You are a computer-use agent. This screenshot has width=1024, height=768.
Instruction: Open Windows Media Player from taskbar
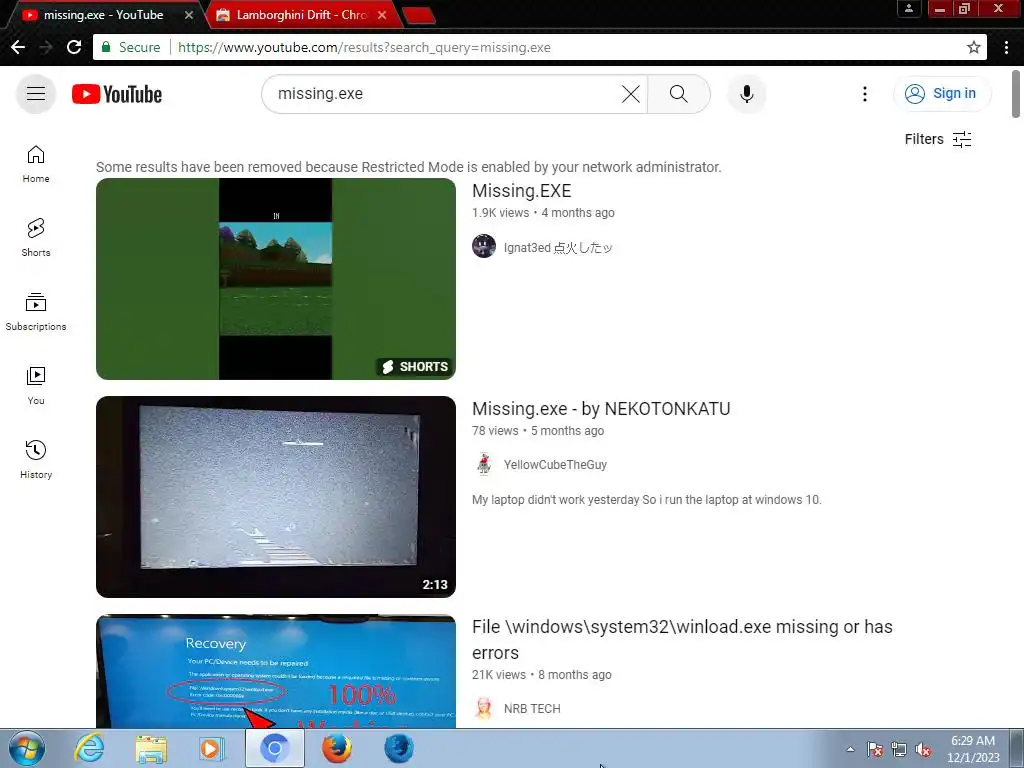click(x=212, y=748)
